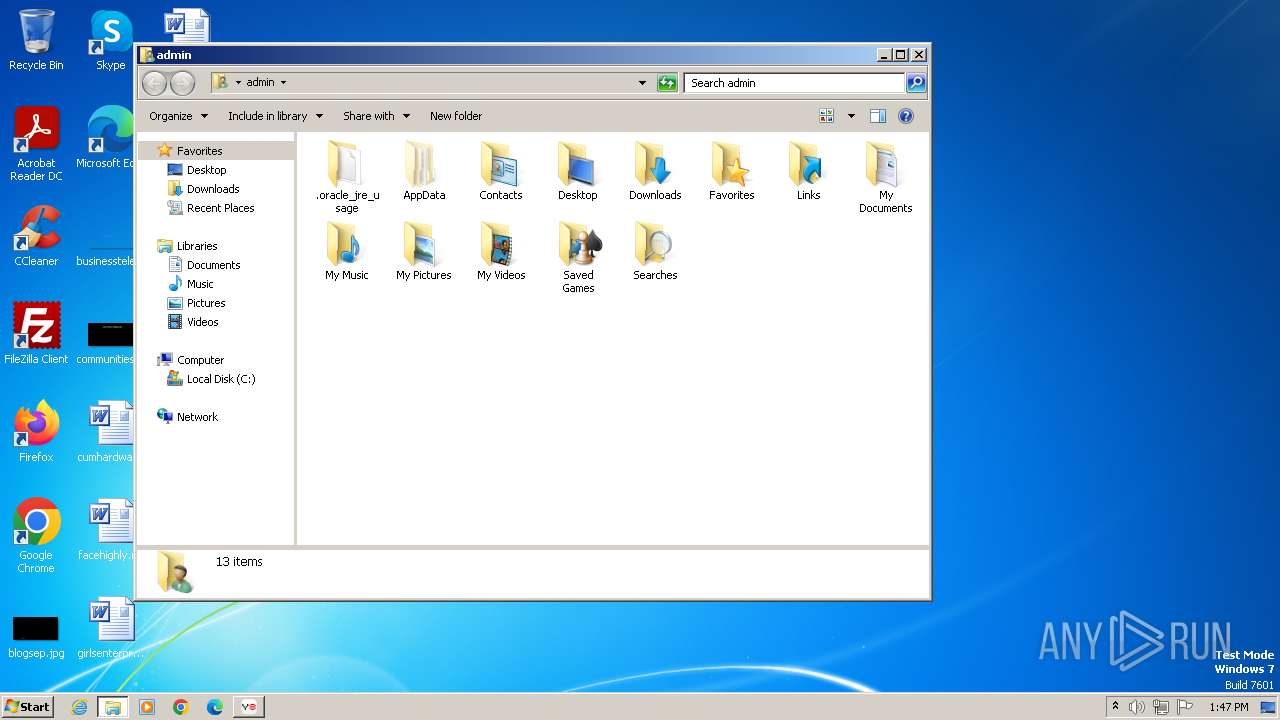1280x720 pixels.
Task: Click the green Refresh address button
Action: (x=667, y=83)
